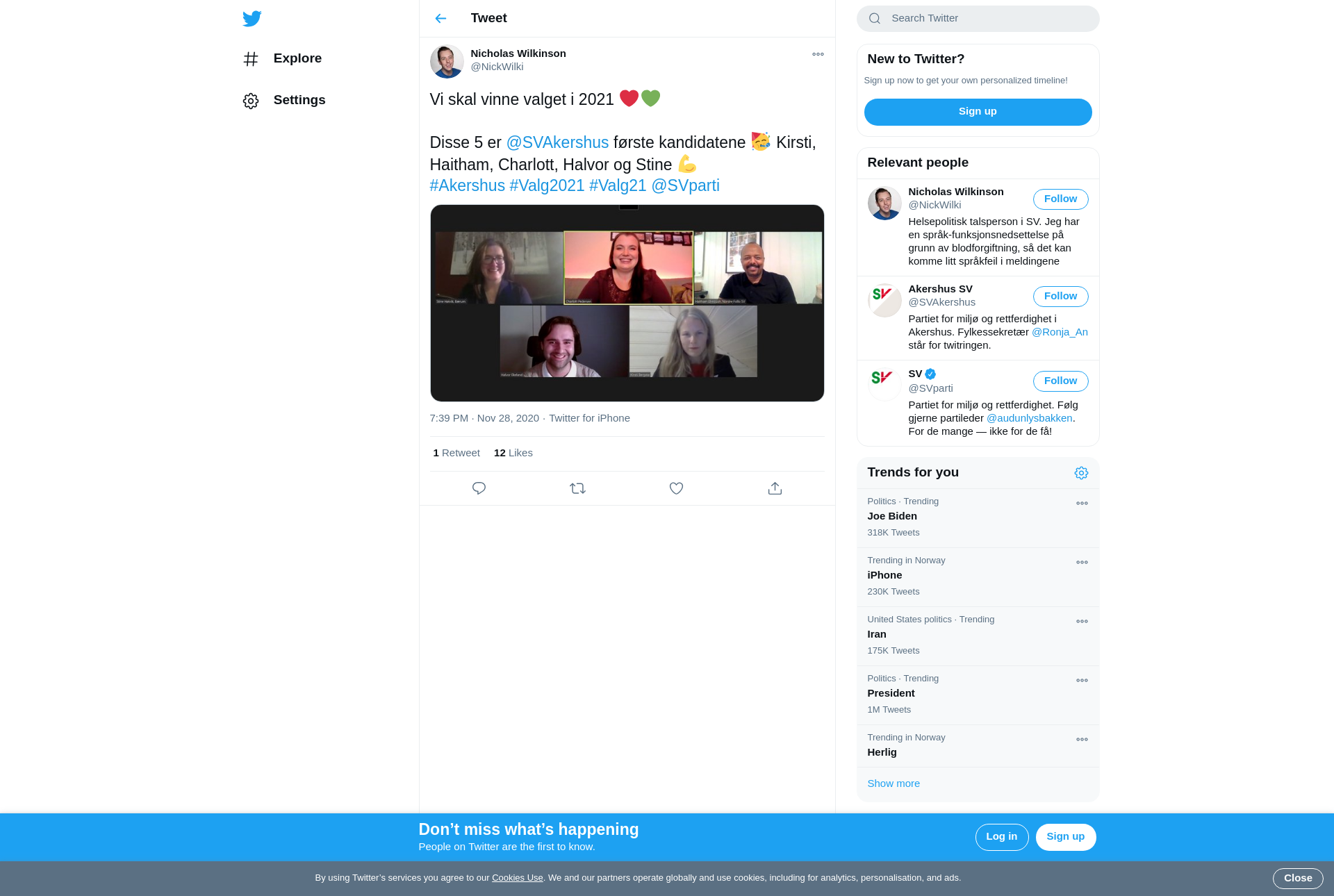The height and width of the screenshot is (896, 1334).
Task: Click the share tweet icon
Action: click(775, 488)
